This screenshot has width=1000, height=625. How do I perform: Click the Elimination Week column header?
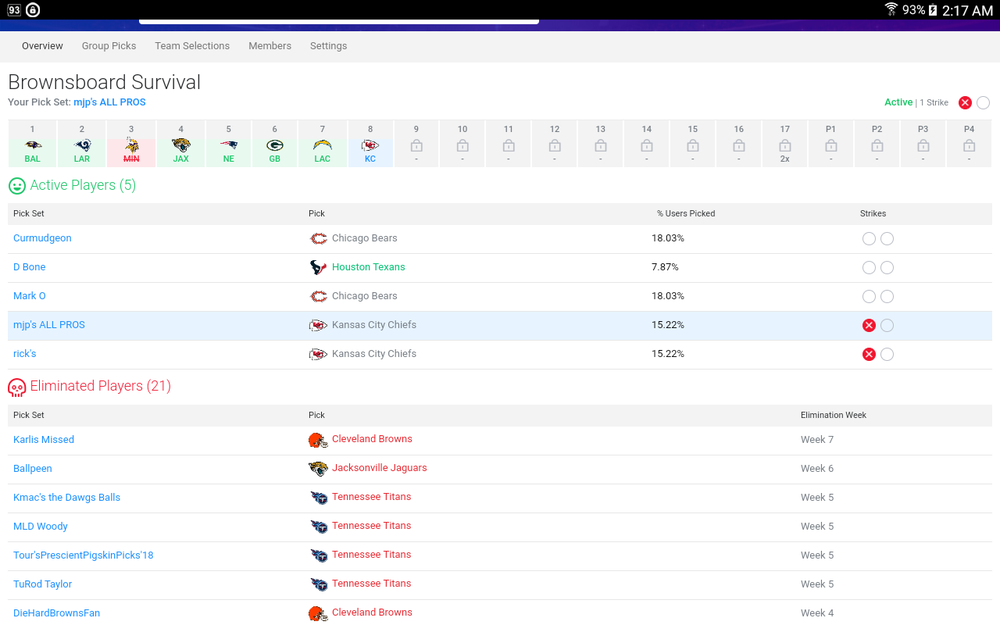[x=833, y=415]
